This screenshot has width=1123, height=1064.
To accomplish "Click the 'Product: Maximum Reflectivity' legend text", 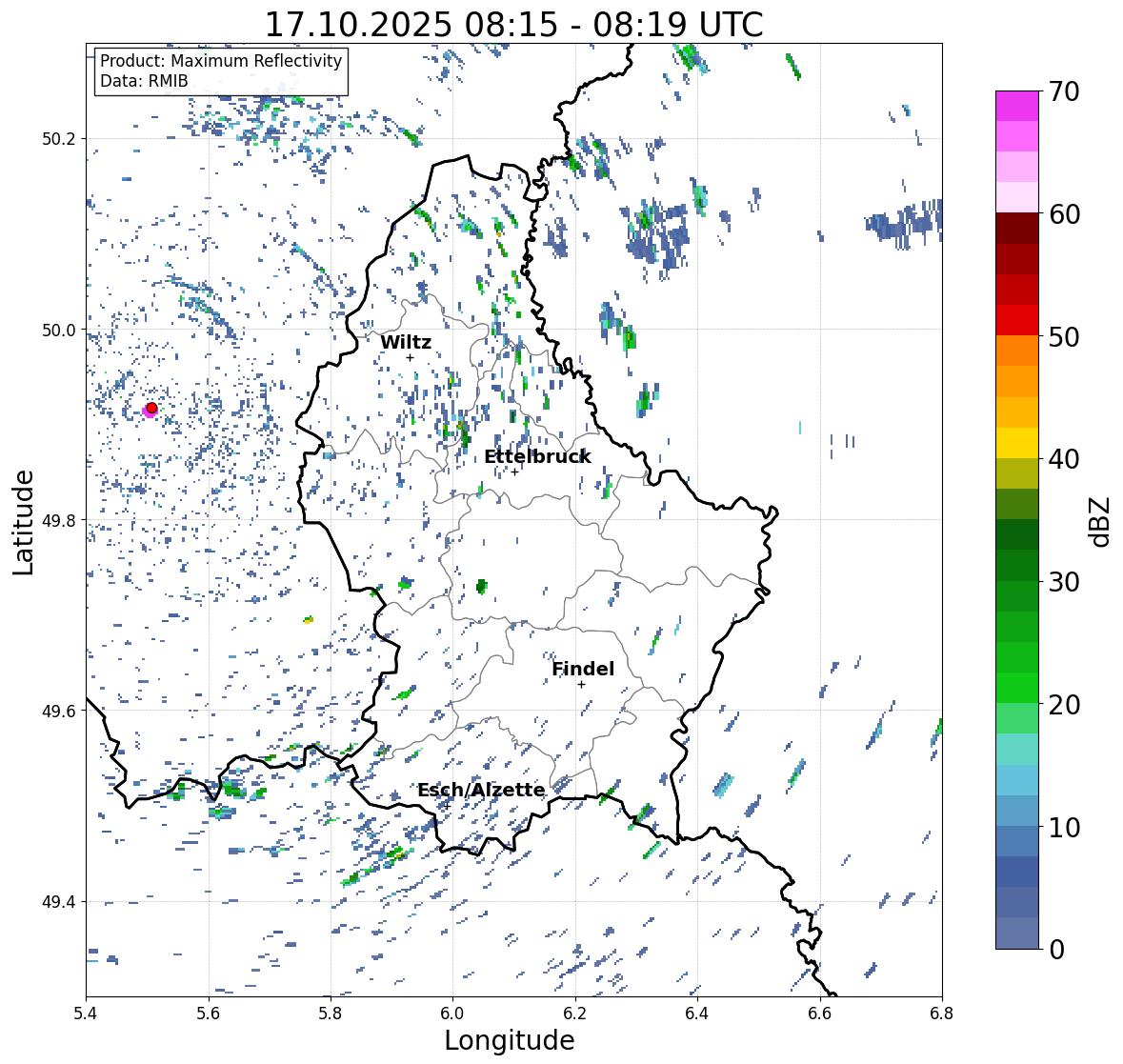I will 221,61.
